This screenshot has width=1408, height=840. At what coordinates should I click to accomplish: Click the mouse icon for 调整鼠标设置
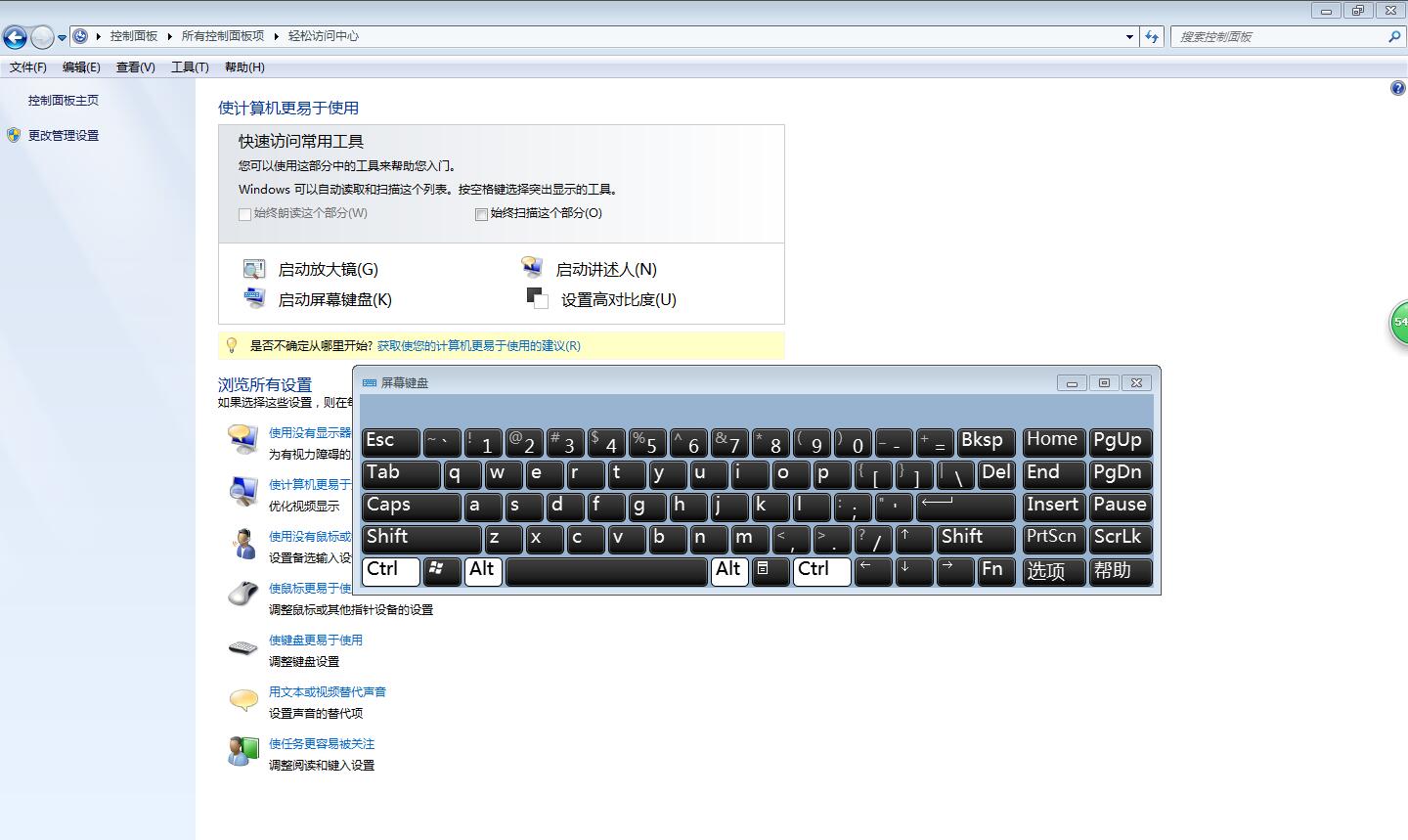[242, 594]
